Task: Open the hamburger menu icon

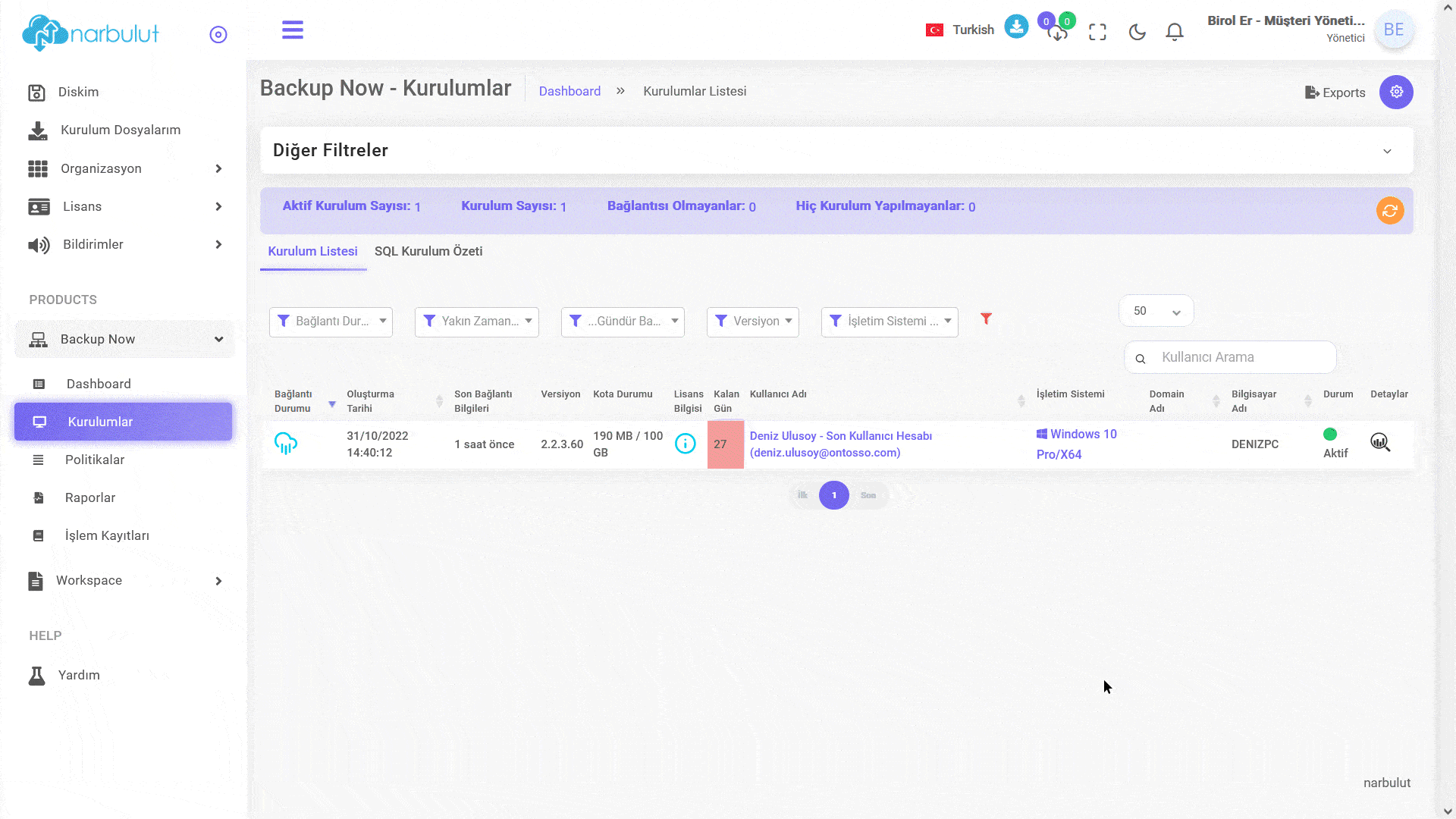Action: [293, 30]
